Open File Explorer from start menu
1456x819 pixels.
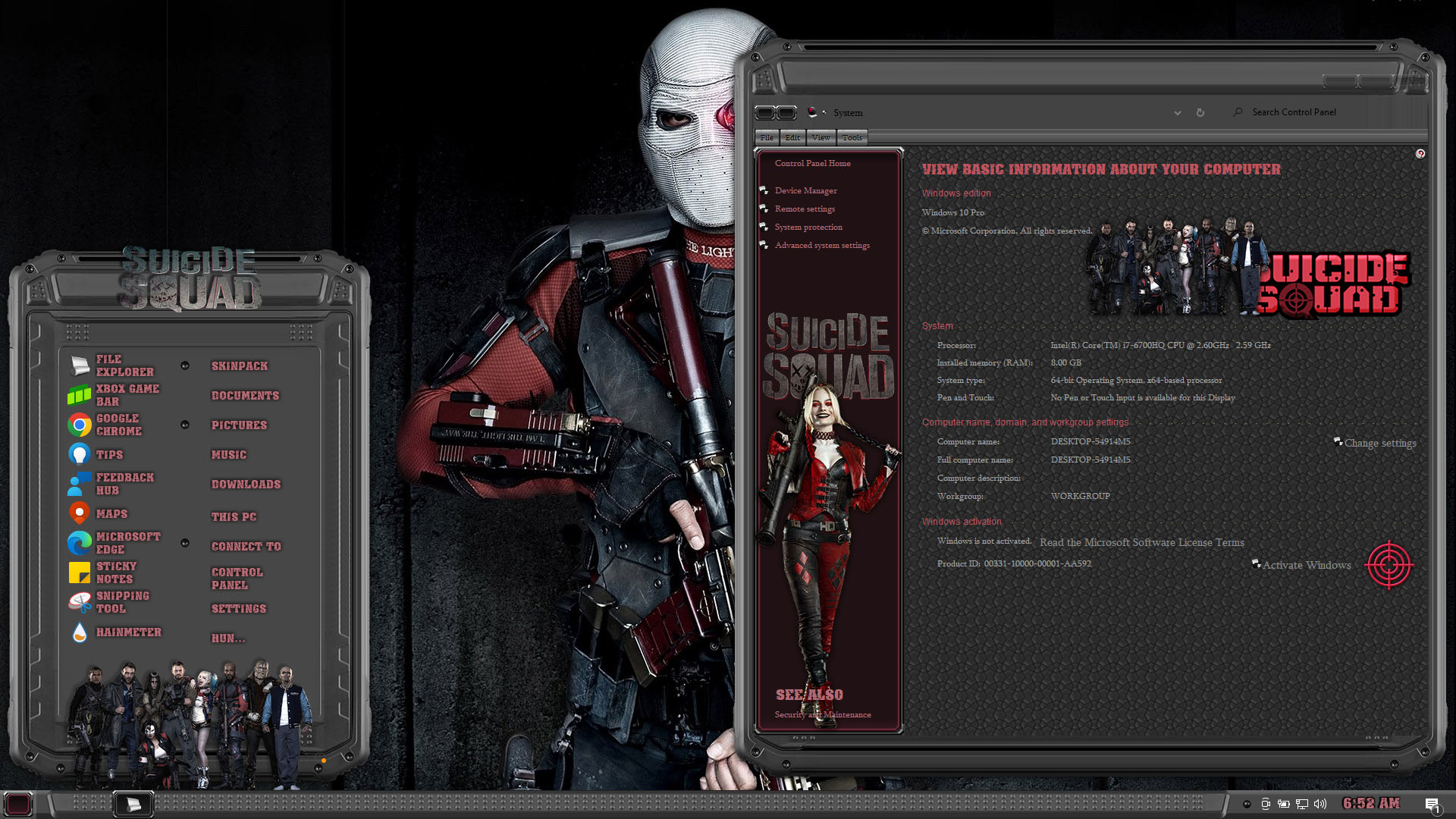tap(79, 366)
